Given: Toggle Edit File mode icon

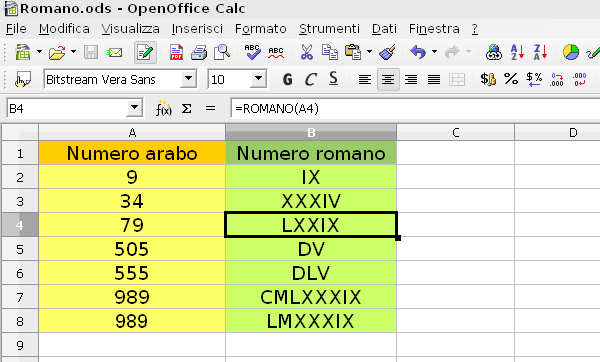Looking at the screenshot, I should (x=145, y=52).
